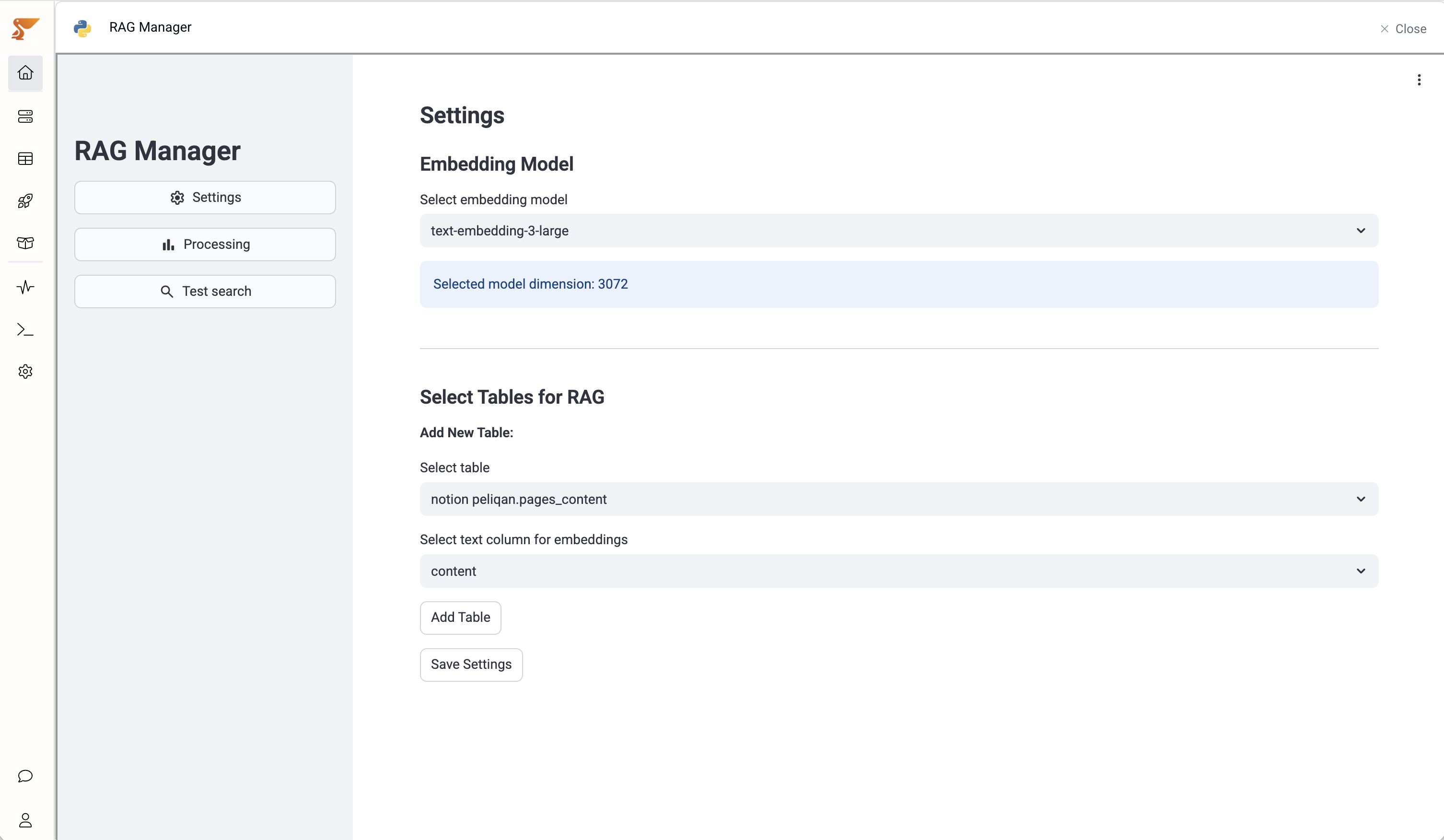This screenshot has width=1444, height=840.
Task: Click the Python logo in header
Action: click(82, 28)
